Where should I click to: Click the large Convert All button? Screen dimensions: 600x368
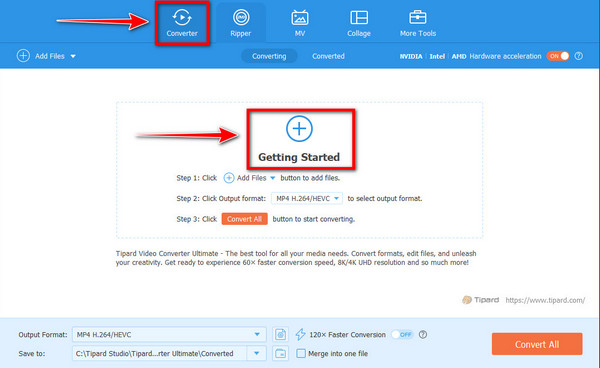(537, 344)
